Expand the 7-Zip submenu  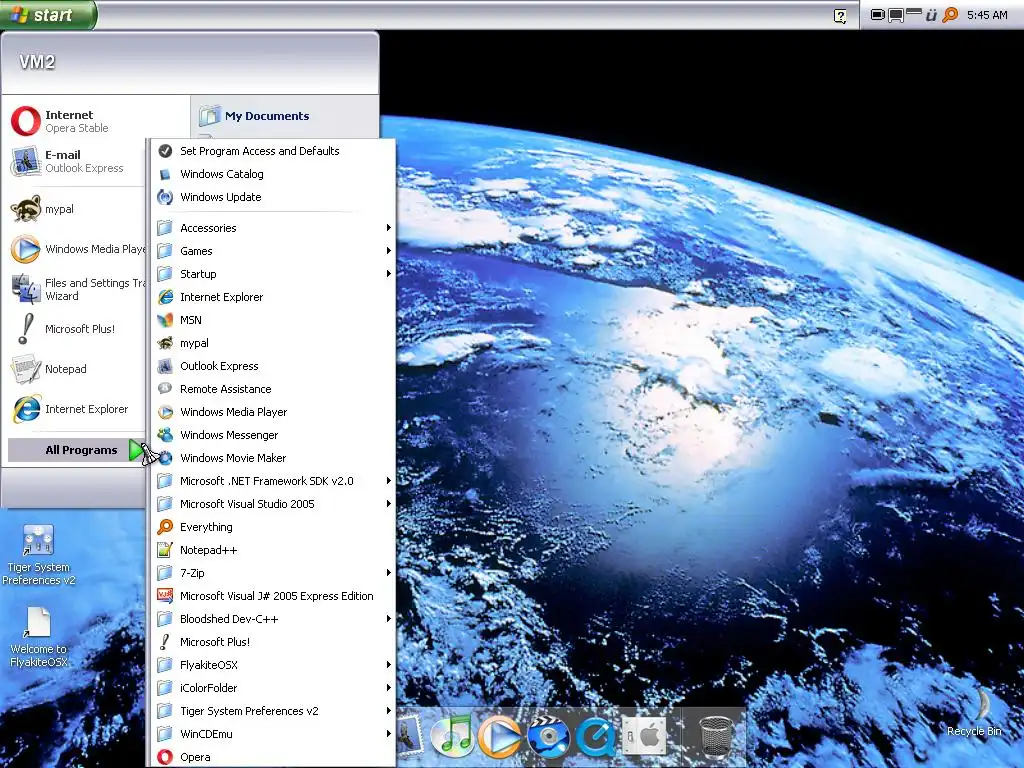pyautogui.click(x=272, y=573)
